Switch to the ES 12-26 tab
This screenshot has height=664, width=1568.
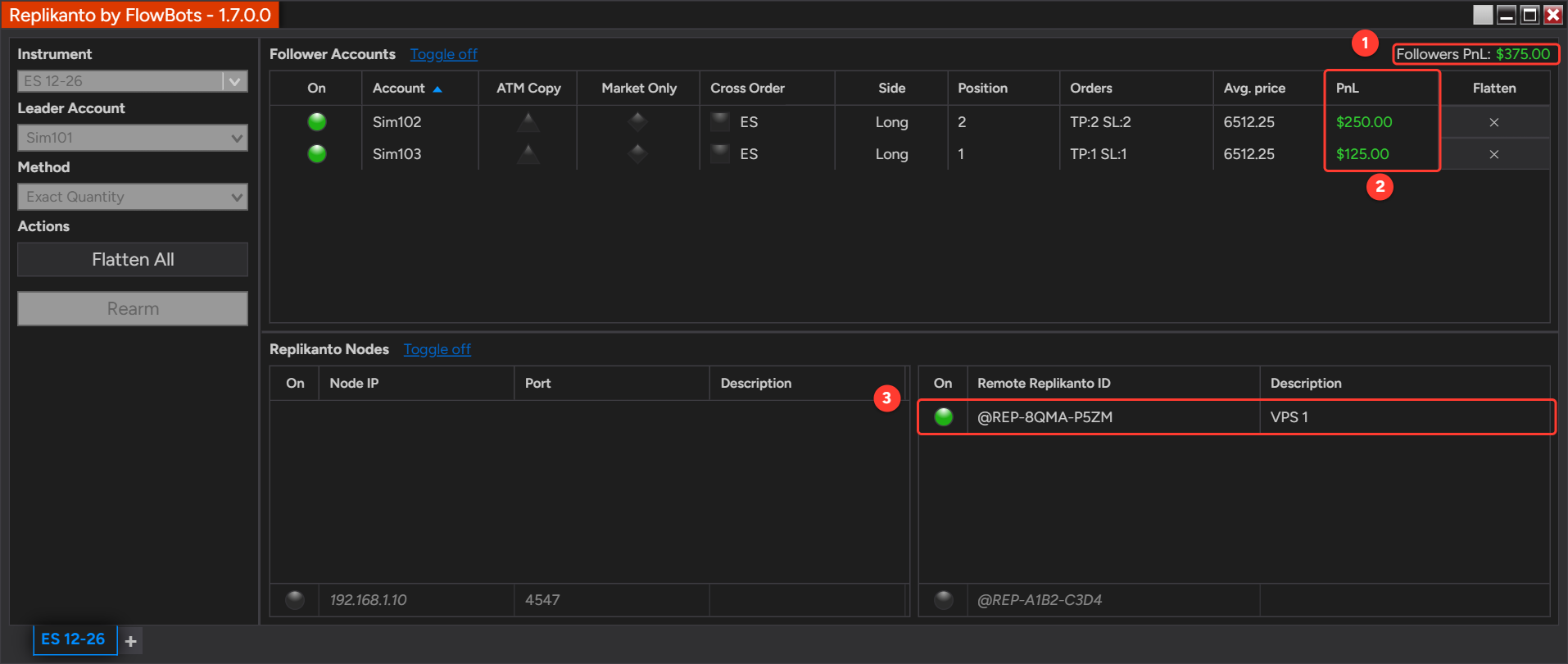pos(74,639)
